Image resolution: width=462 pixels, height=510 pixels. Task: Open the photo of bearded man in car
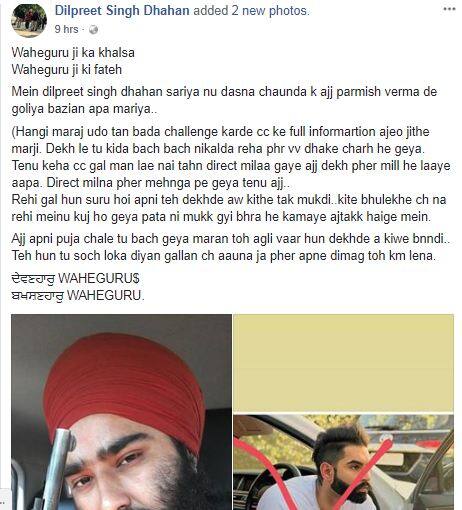[343, 462]
